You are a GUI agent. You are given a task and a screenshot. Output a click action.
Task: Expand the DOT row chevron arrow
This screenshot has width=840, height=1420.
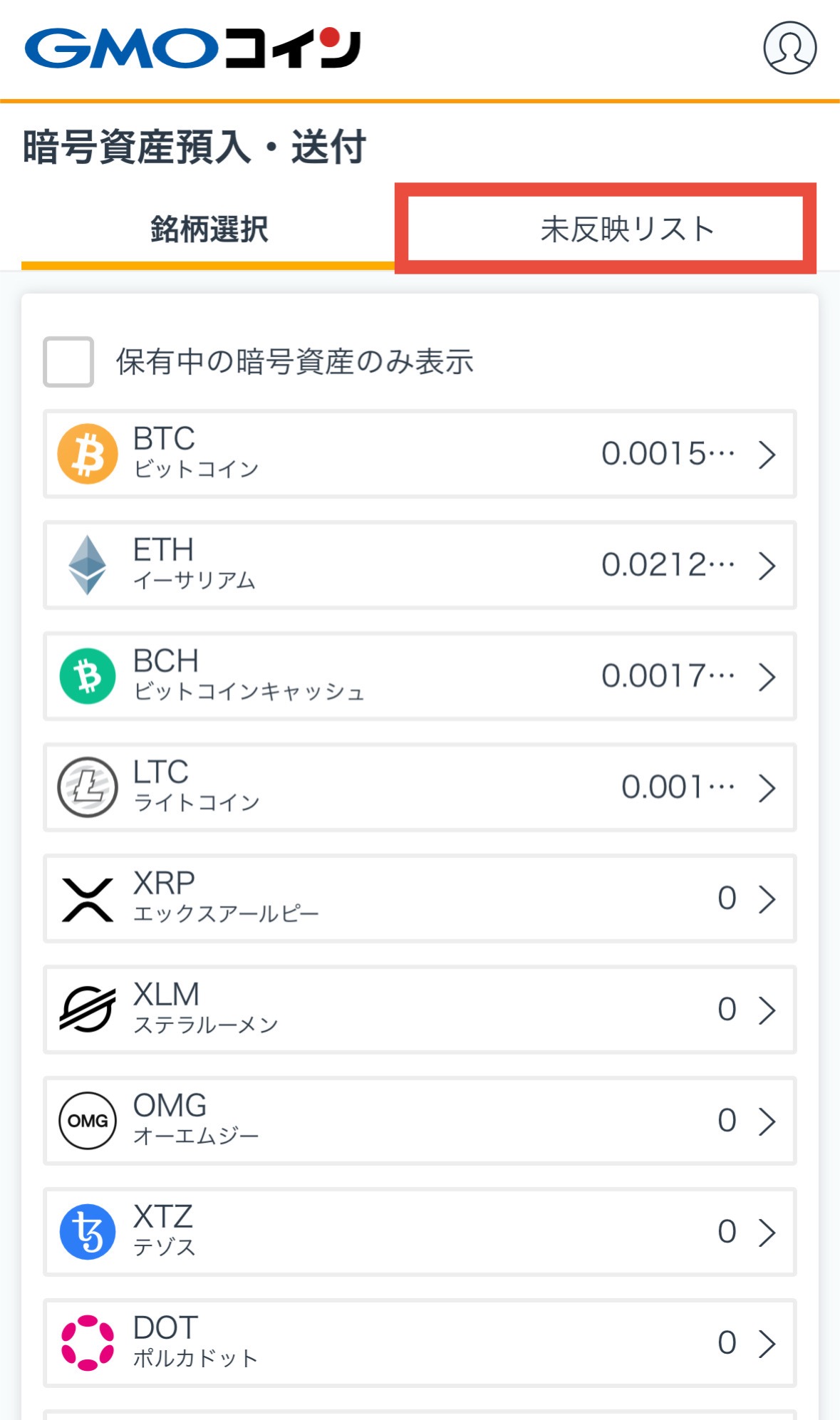click(x=767, y=1344)
